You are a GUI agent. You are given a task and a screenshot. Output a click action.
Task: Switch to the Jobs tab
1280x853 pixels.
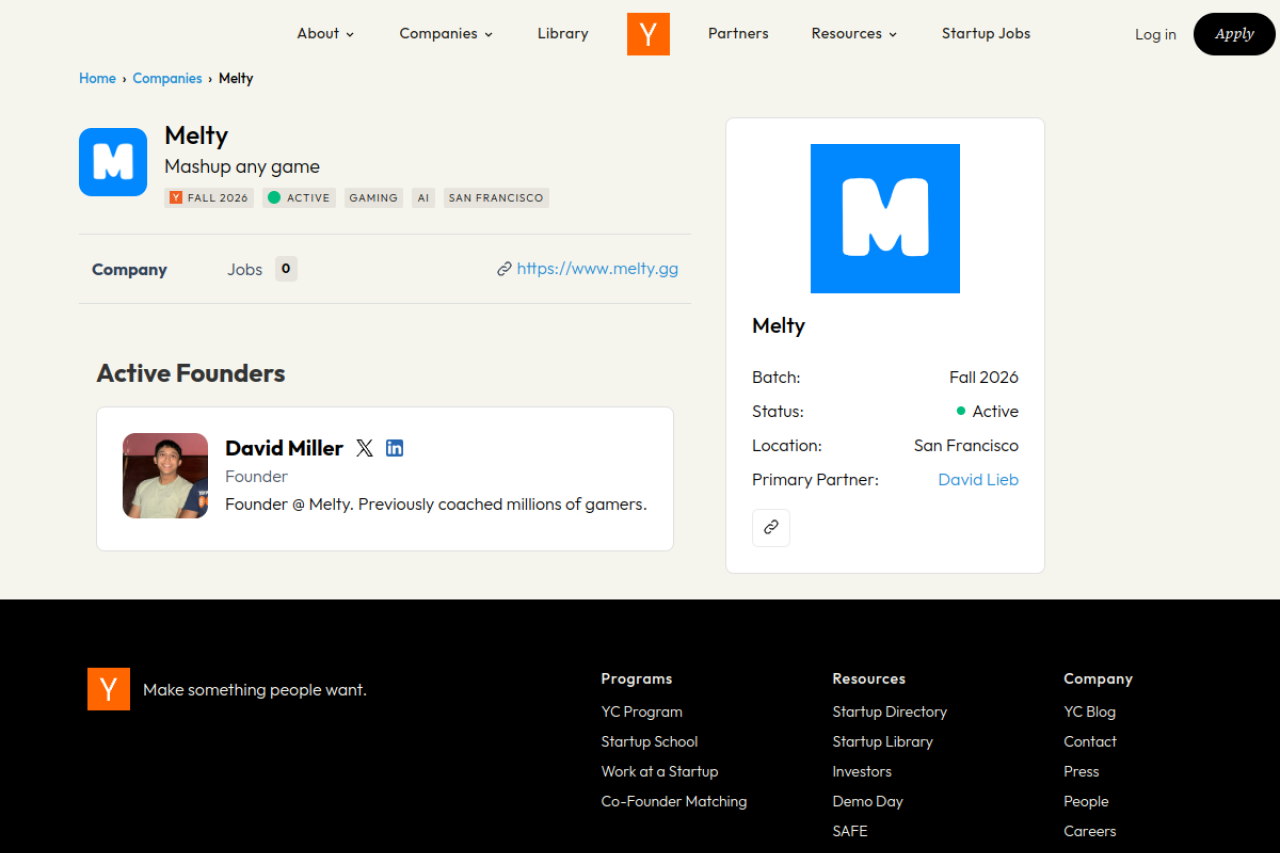262,269
